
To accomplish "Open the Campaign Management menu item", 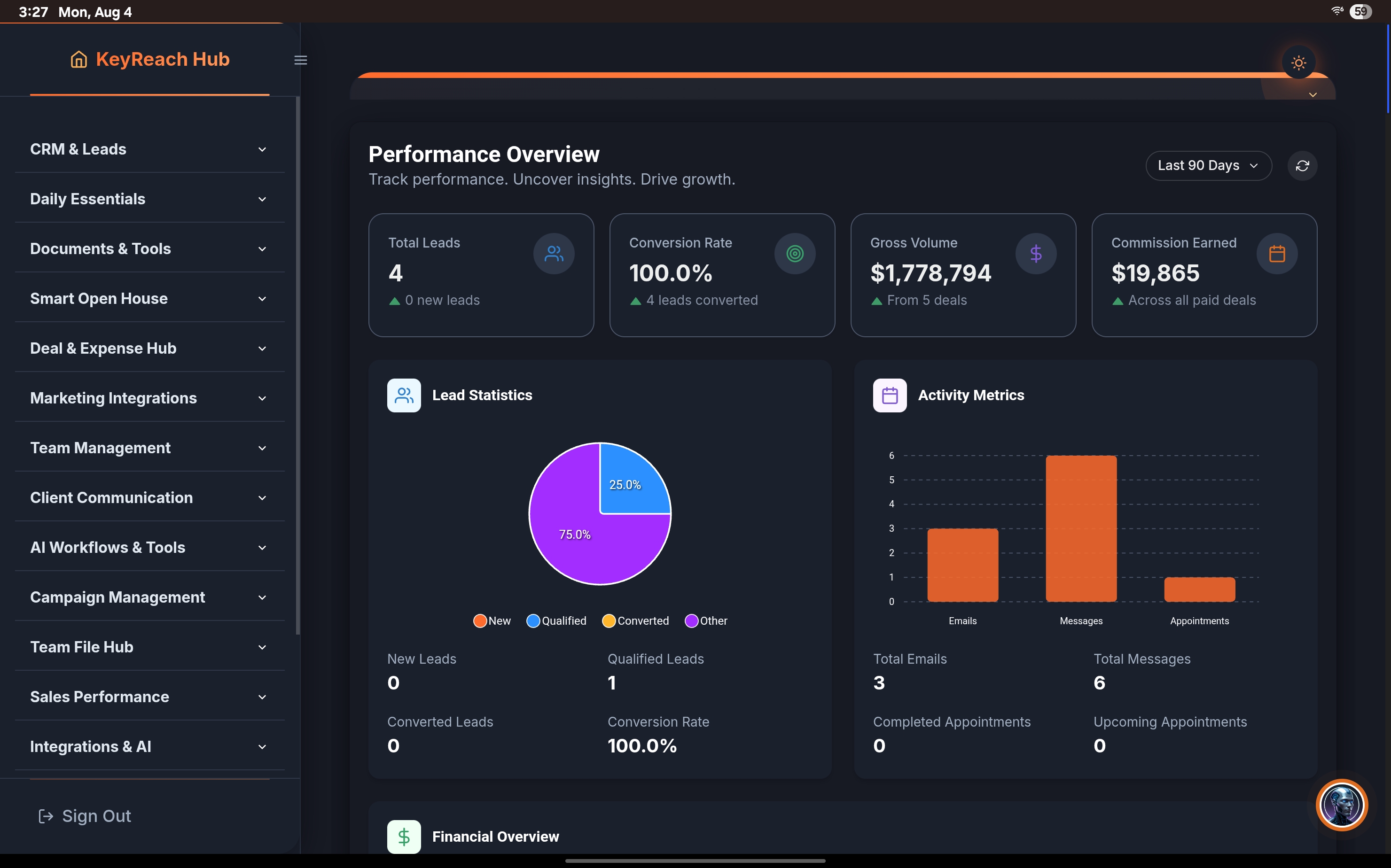I will click(150, 597).
